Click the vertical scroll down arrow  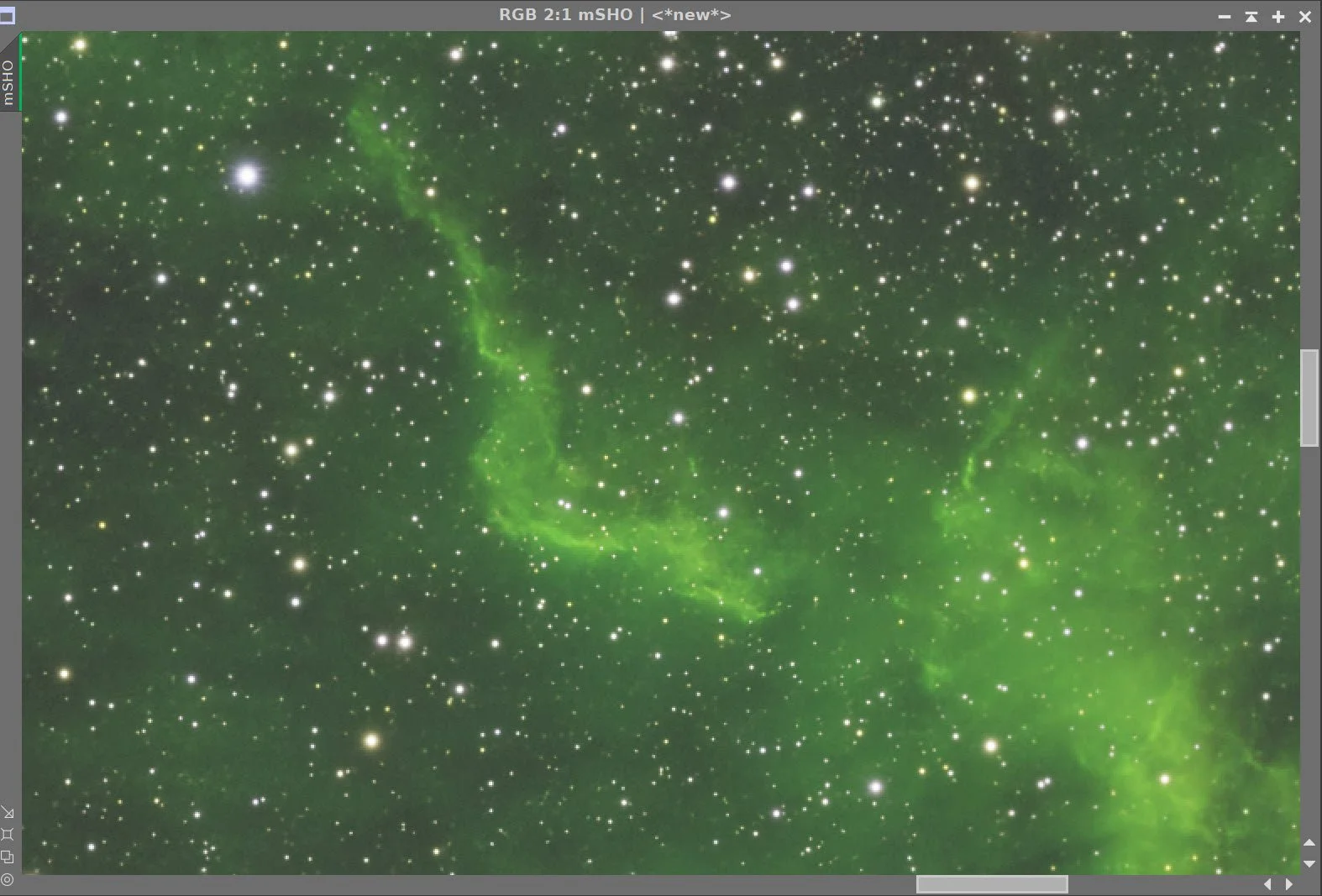(1309, 863)
